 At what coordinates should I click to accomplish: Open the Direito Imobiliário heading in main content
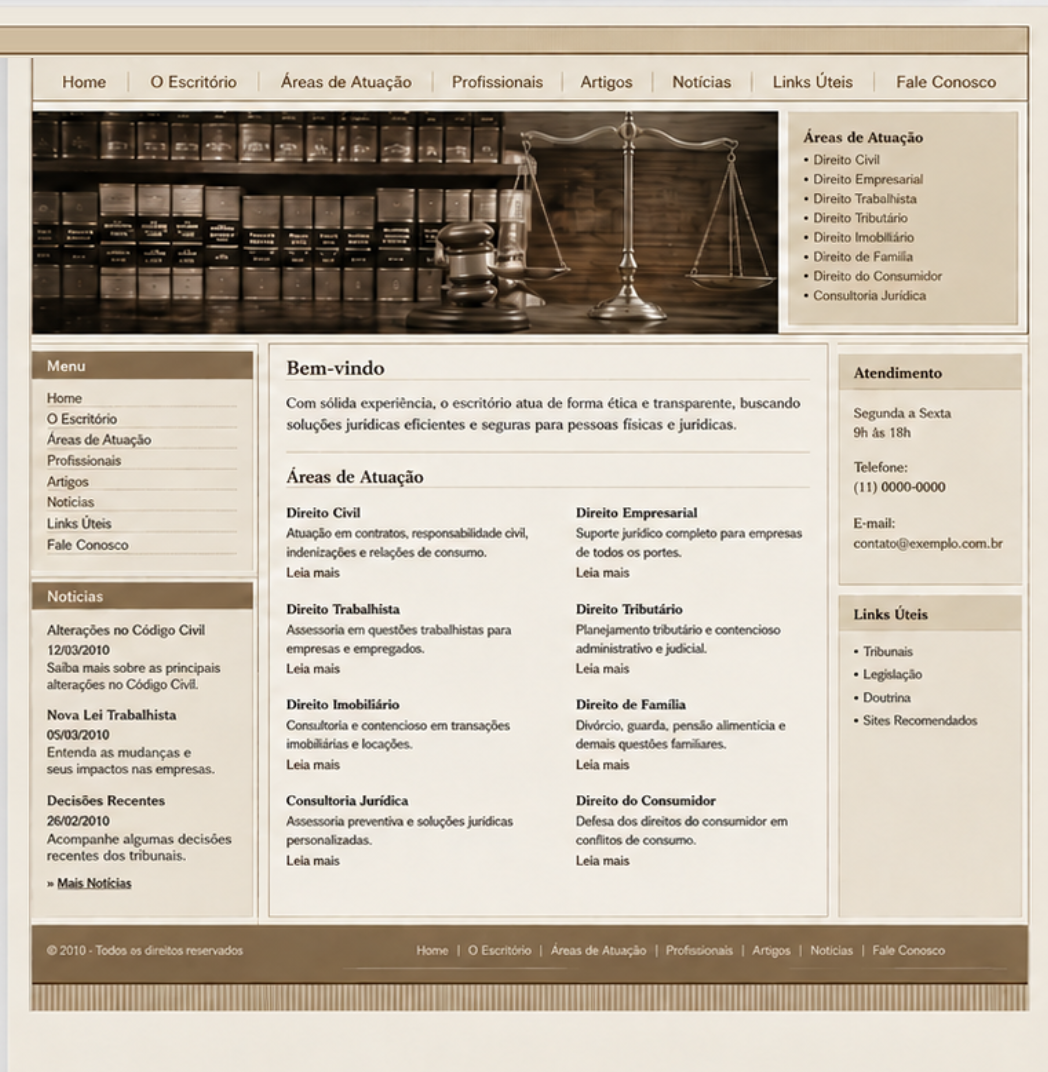(x=342, y=705)
